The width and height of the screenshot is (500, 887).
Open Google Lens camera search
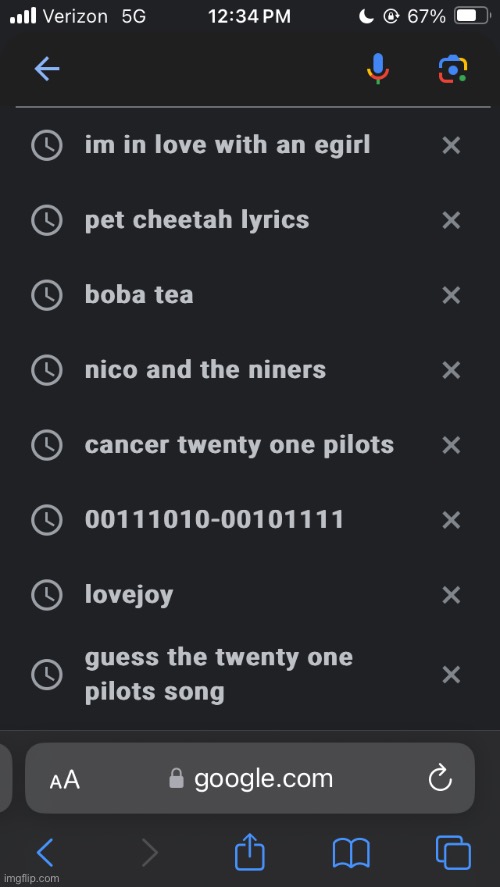[x=452, y=69]
